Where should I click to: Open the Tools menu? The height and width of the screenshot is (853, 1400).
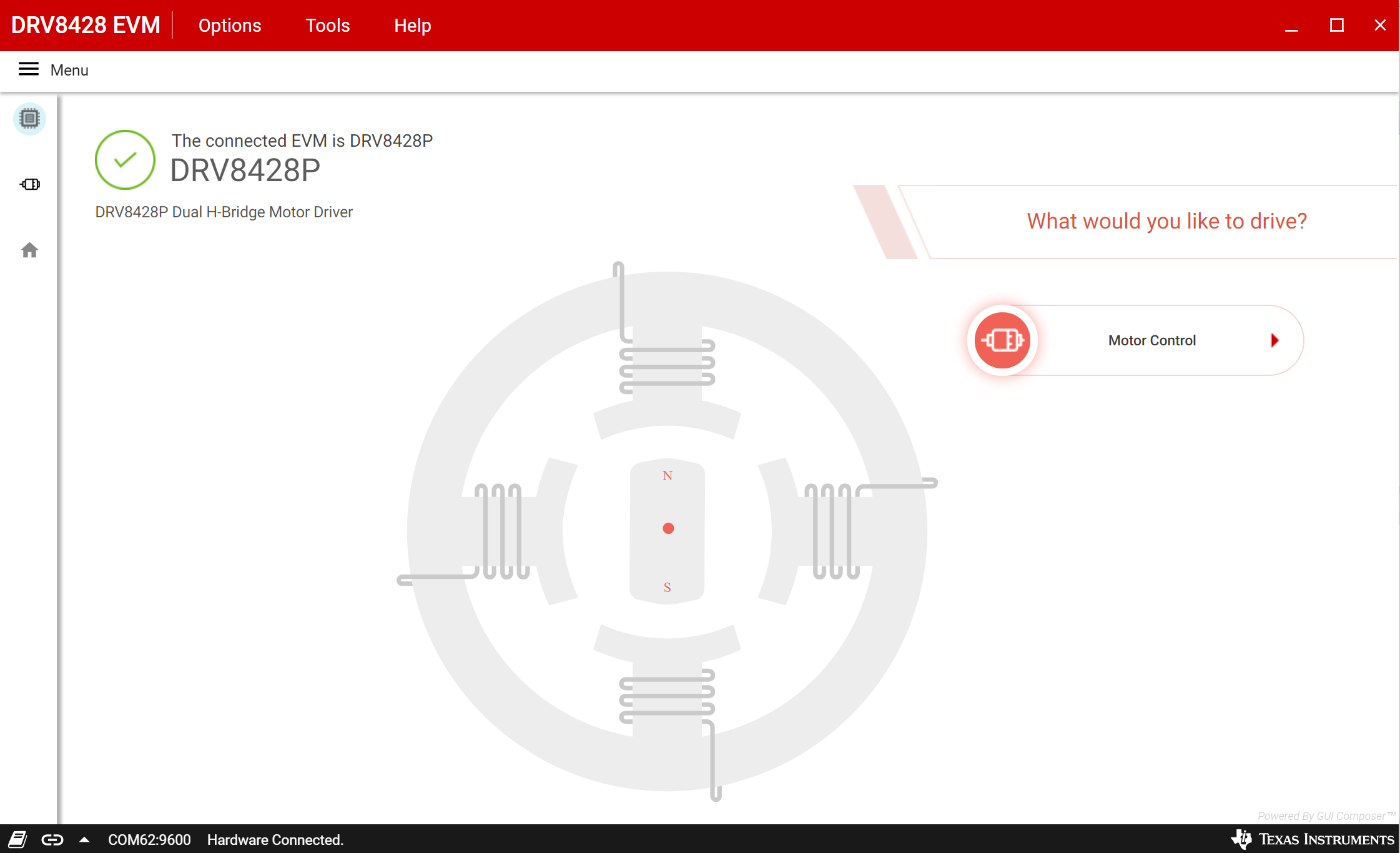click(x=328, y=26)
